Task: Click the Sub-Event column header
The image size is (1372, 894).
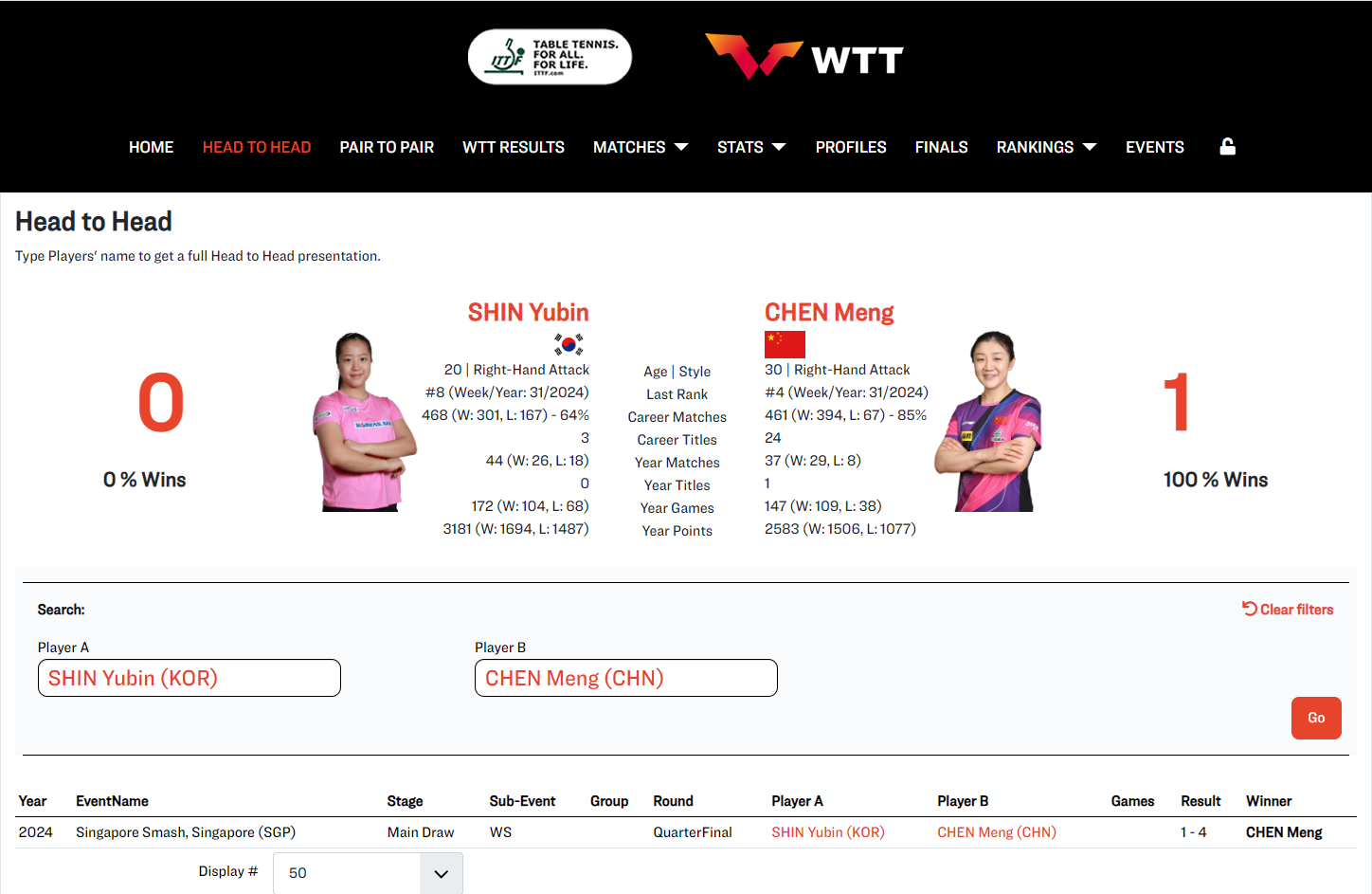Action: [522, 801]
